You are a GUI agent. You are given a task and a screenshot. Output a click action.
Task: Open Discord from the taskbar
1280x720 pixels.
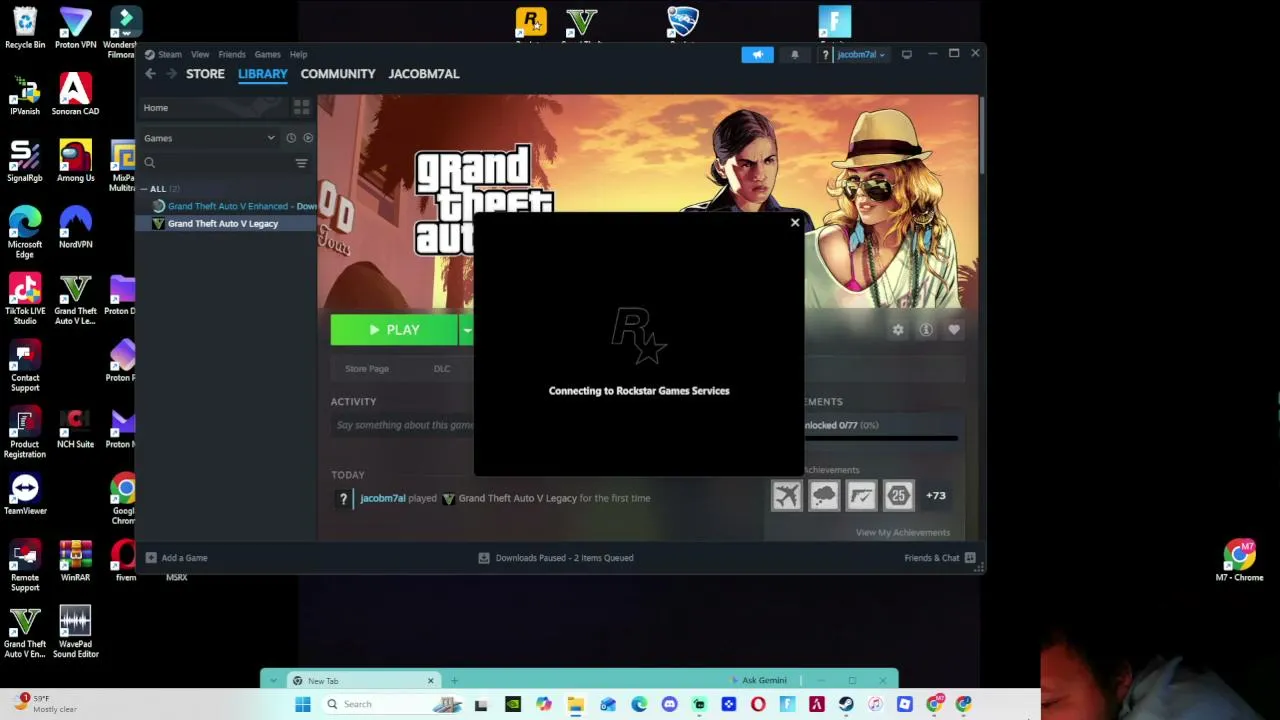point(669,704)
